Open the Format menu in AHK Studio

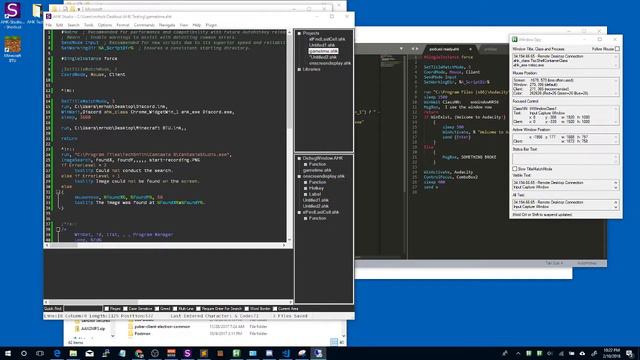pyautogui.click(x=123, y=25)
